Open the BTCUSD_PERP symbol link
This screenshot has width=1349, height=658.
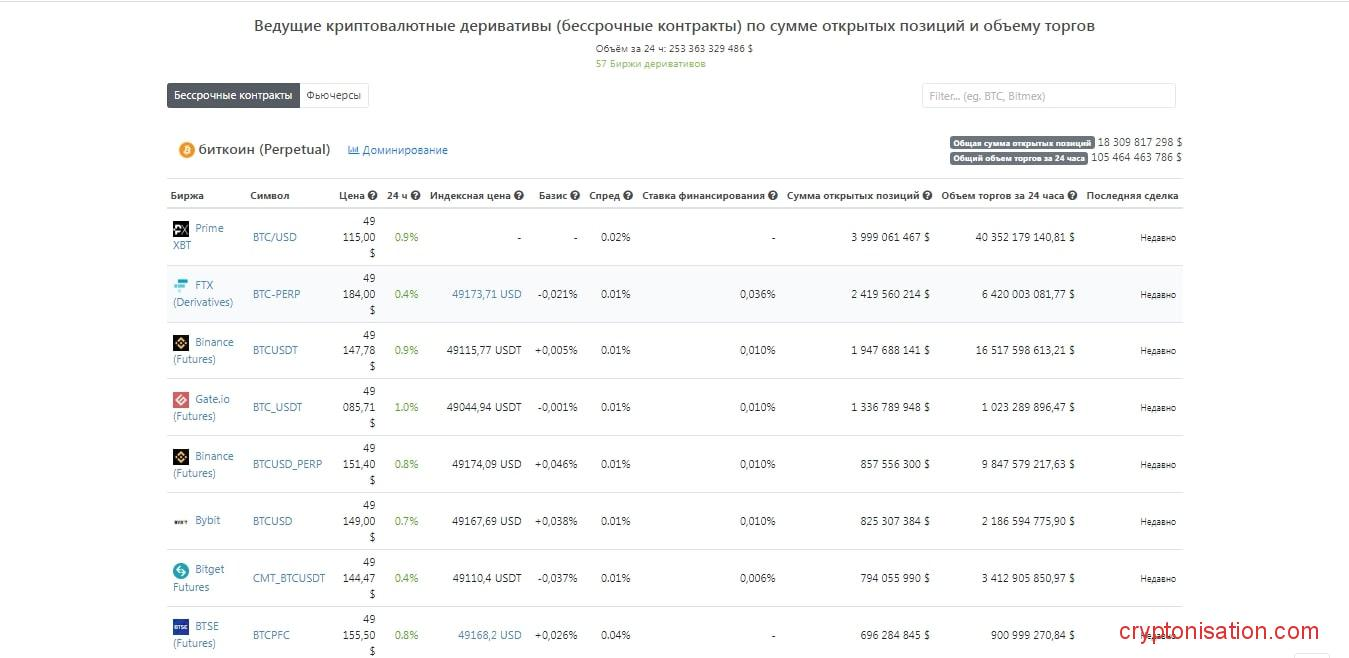[287, 465]
